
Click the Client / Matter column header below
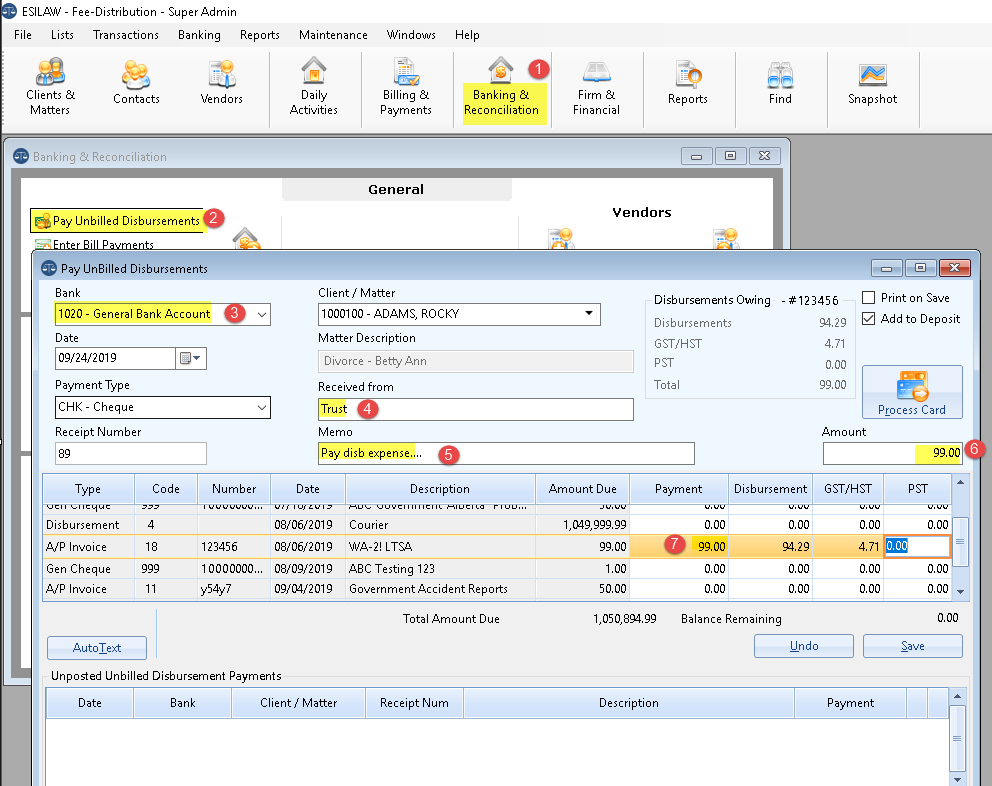click(299, 703)
